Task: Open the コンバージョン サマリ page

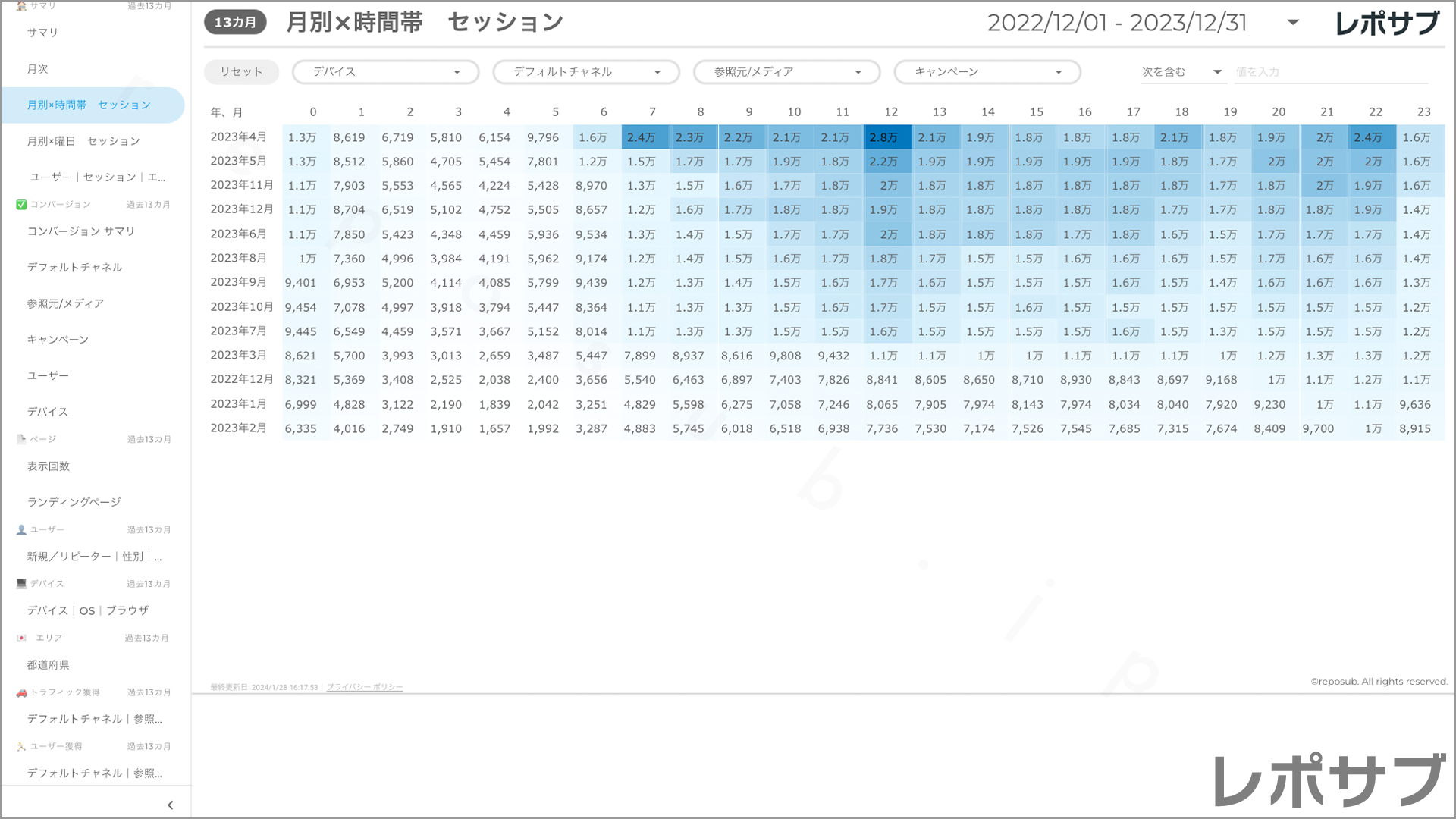Action: [x=81, y=231]
